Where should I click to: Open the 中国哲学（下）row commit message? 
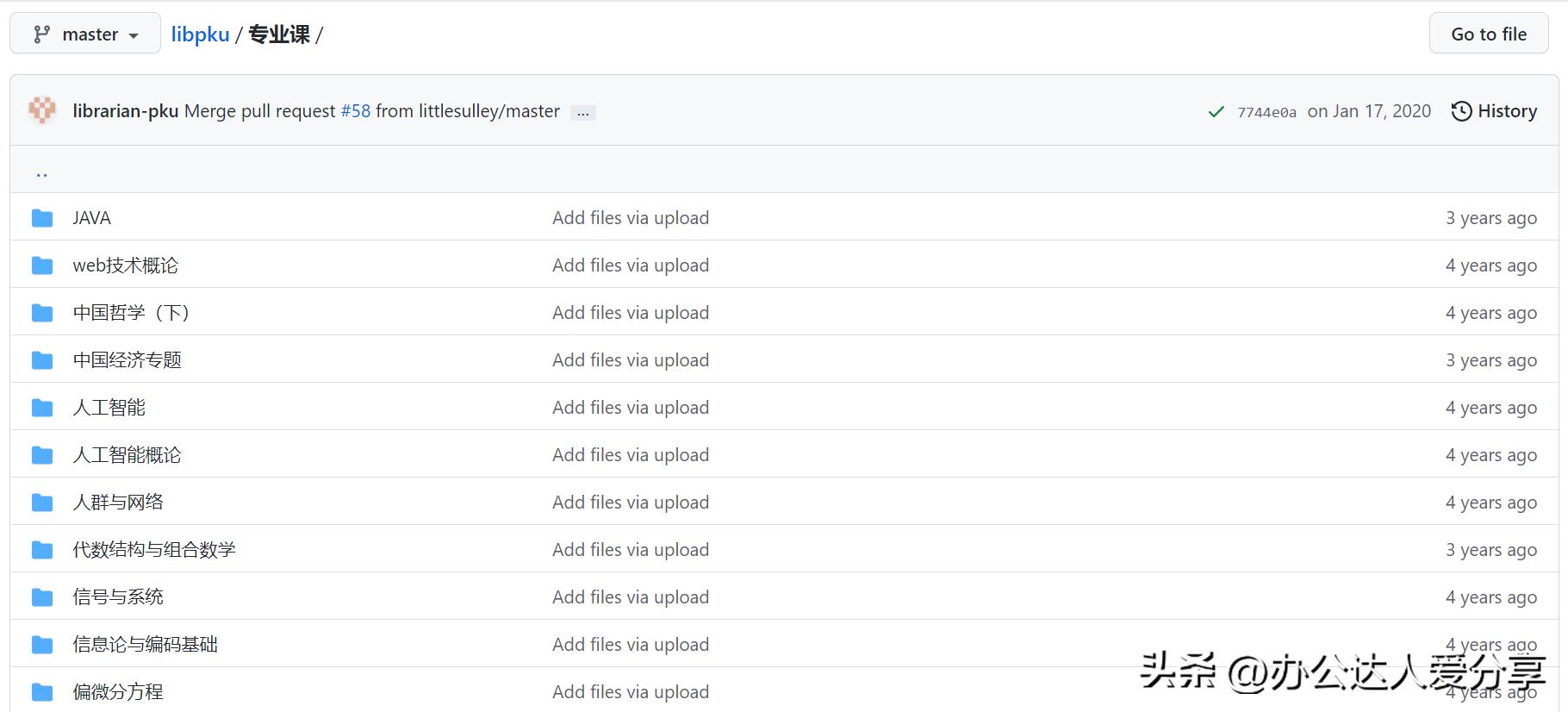(631, 313)
